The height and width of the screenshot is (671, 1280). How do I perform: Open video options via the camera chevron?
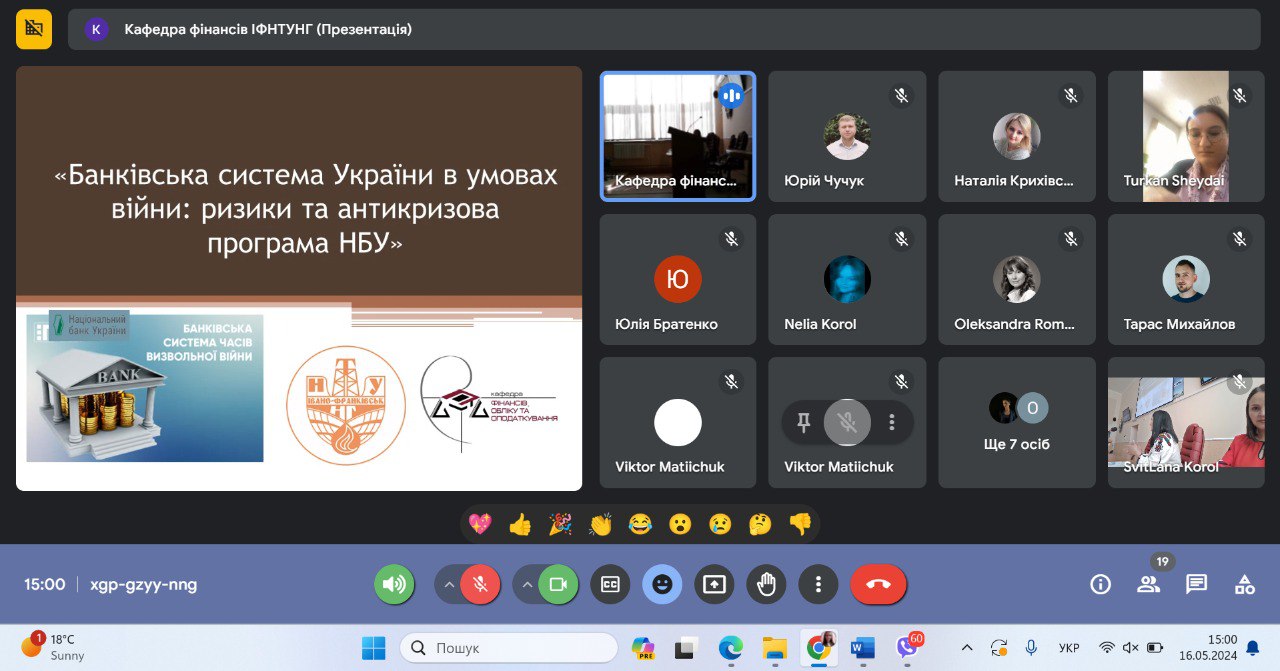click(528, 584)
